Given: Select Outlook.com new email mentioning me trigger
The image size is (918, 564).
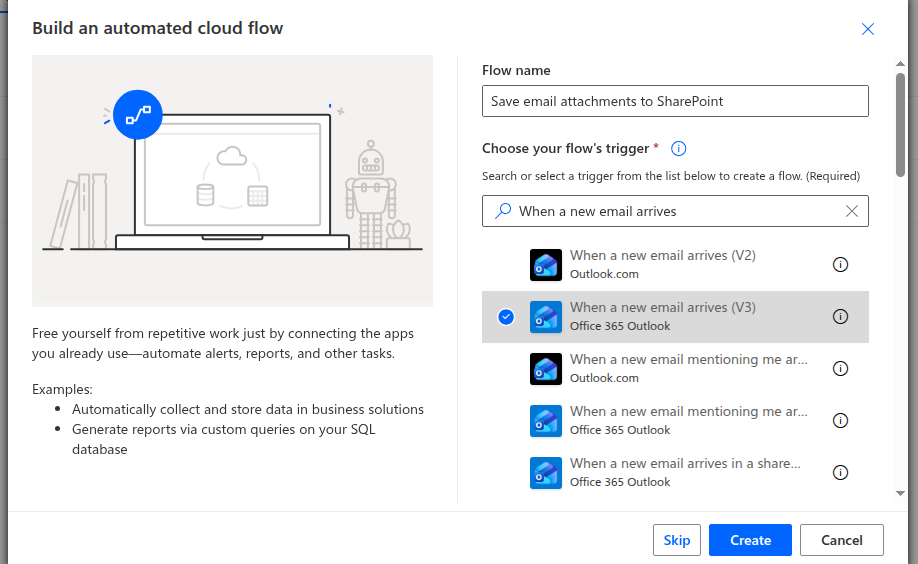Looking at the screenshot, I should [688, 360].
